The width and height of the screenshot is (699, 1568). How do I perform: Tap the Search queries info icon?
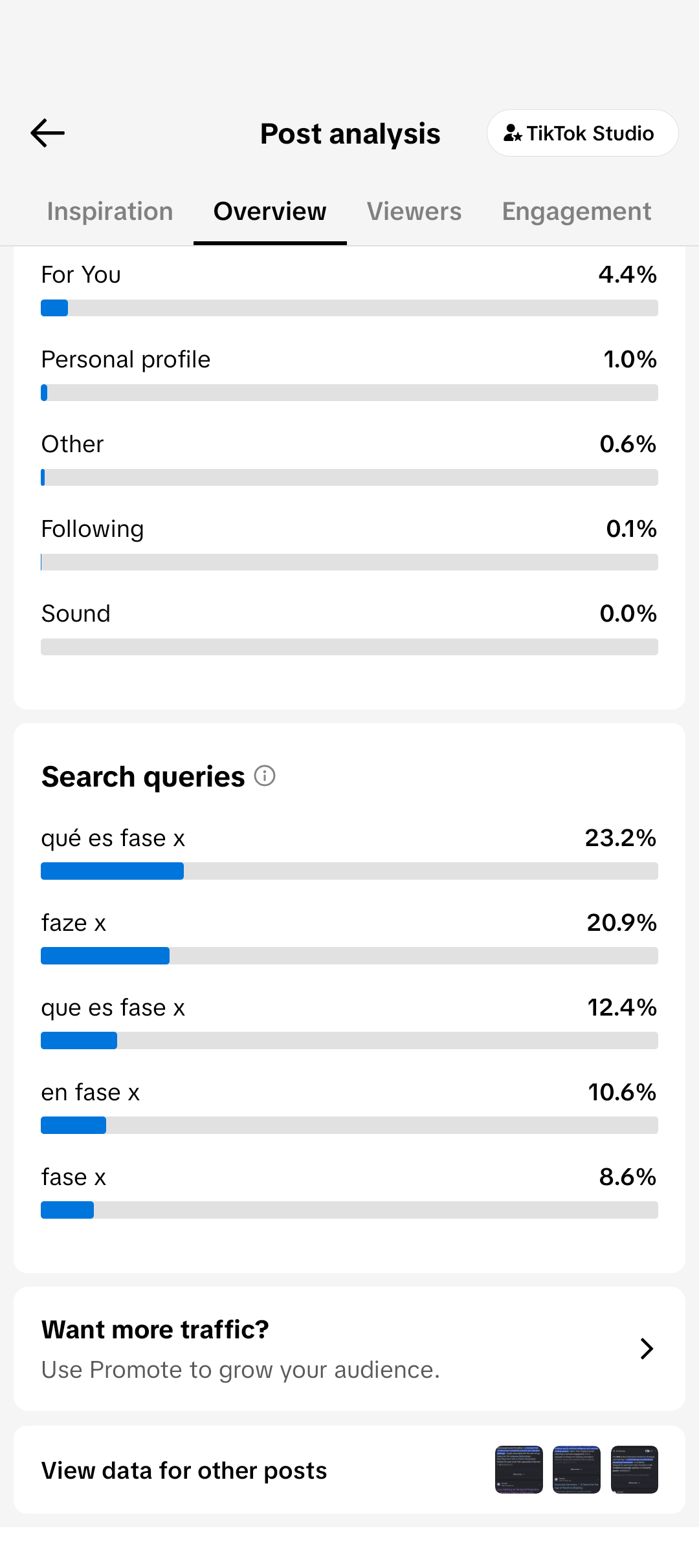click(x=265, y=776)
